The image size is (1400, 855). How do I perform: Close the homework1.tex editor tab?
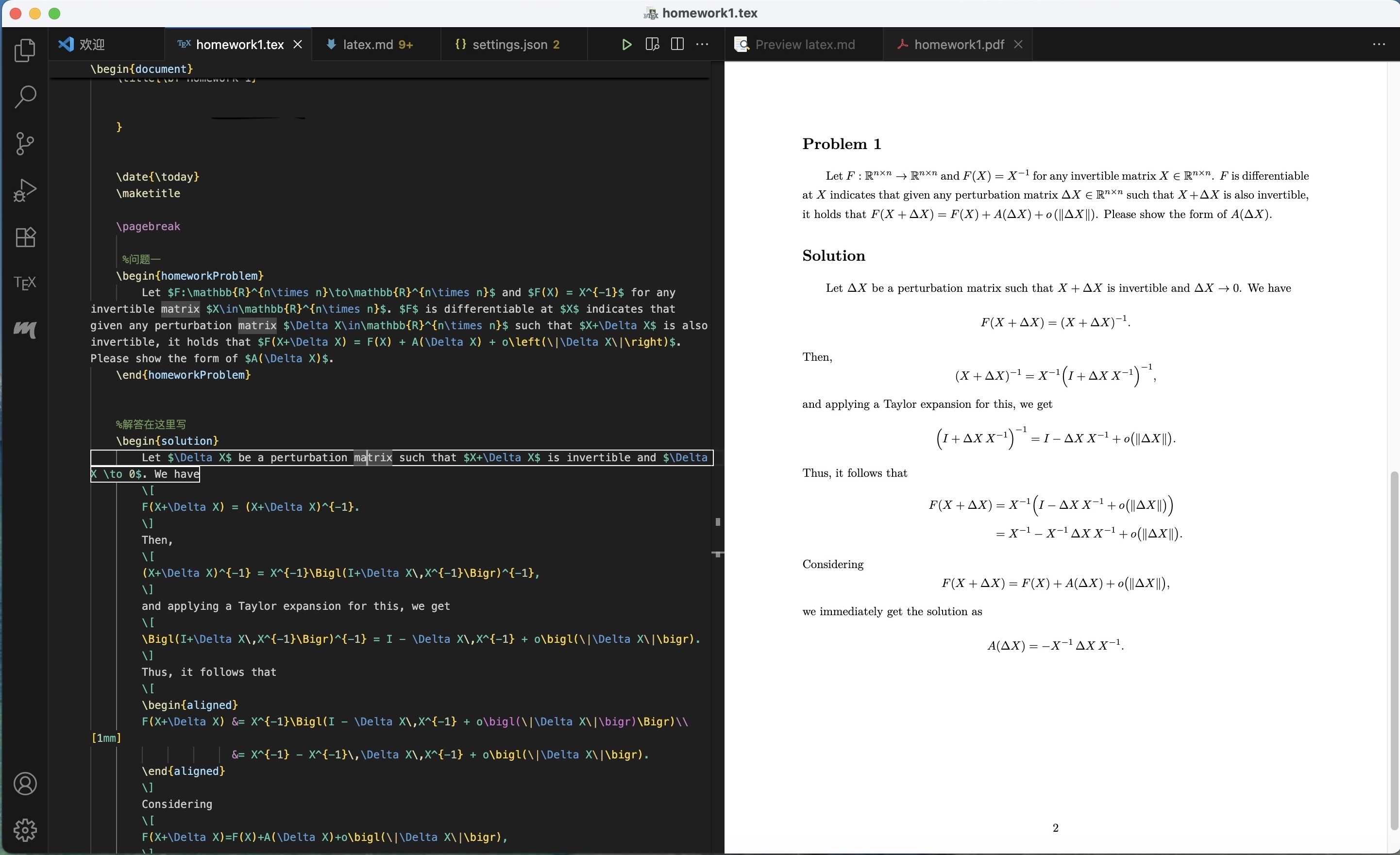click(298, 44)
